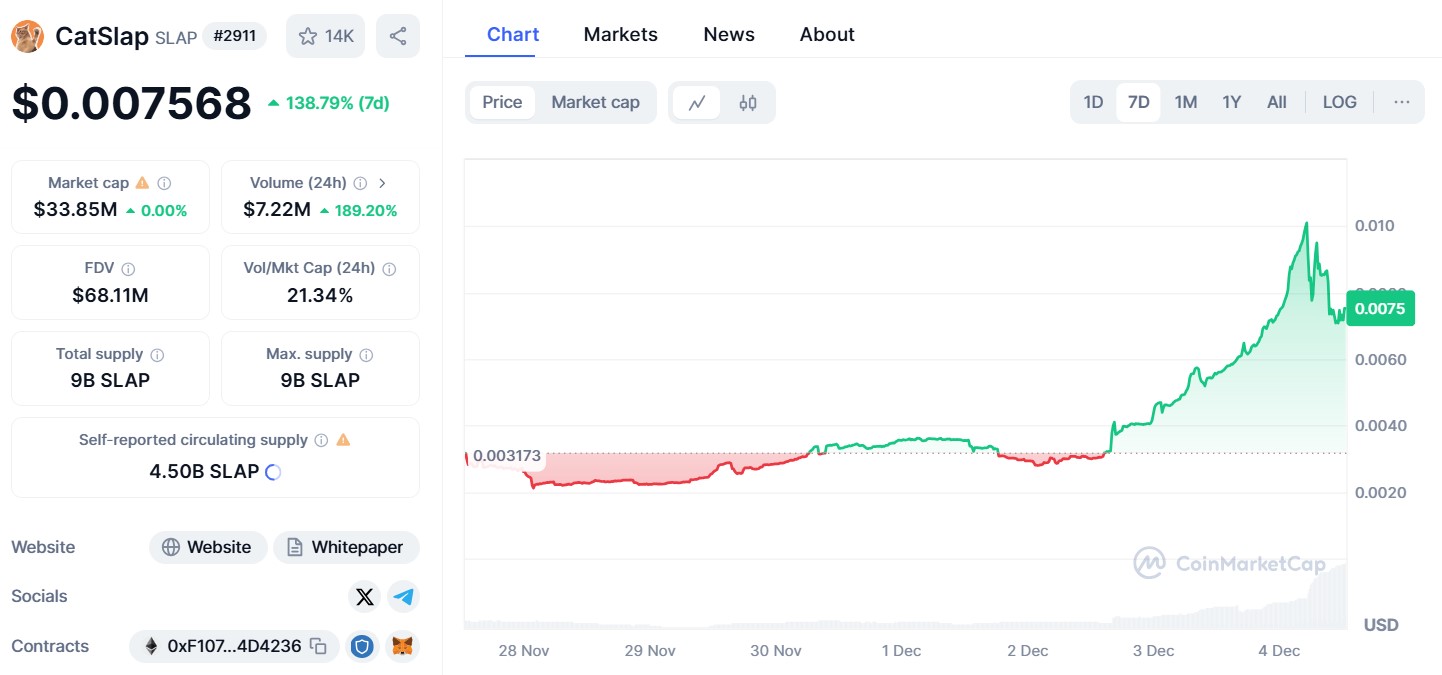This screenshot has height=675, width=1442.
Task: Set chart range to 1D
Action: [1093, 102]
